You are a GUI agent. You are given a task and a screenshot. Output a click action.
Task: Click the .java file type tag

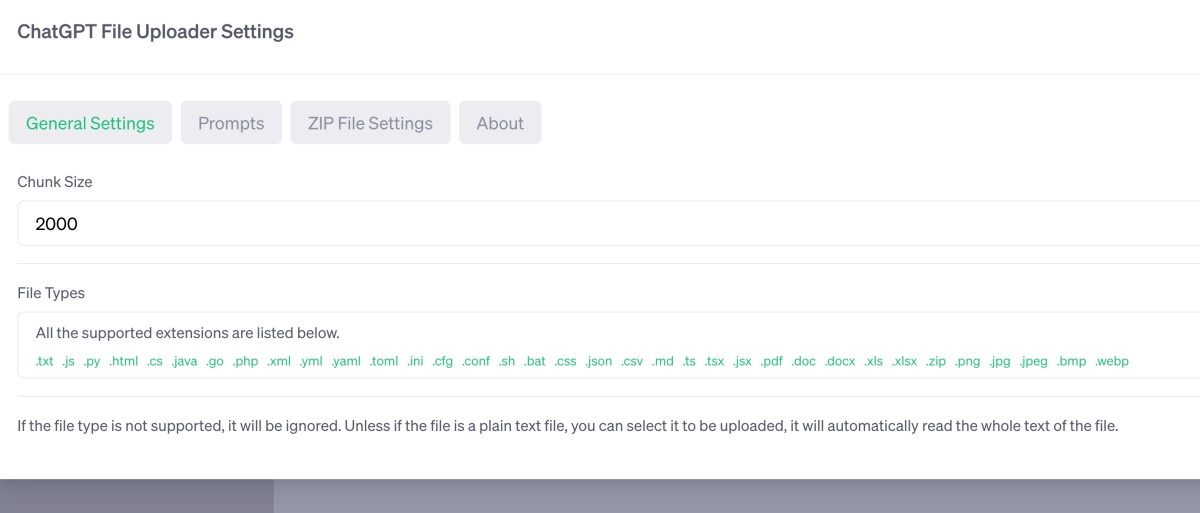coord(184,362)
